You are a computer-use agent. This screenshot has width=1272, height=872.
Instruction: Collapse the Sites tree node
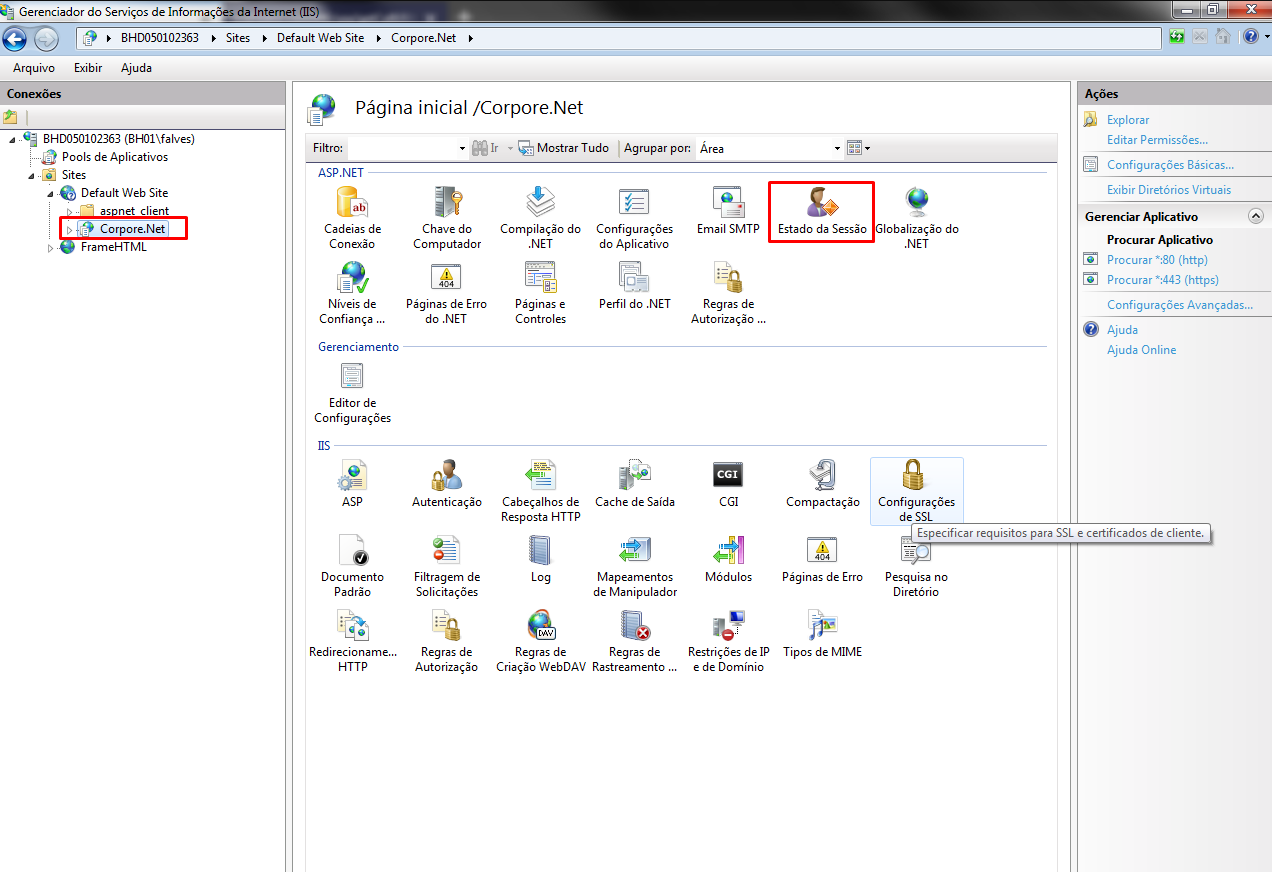click(x=32, y=175)
